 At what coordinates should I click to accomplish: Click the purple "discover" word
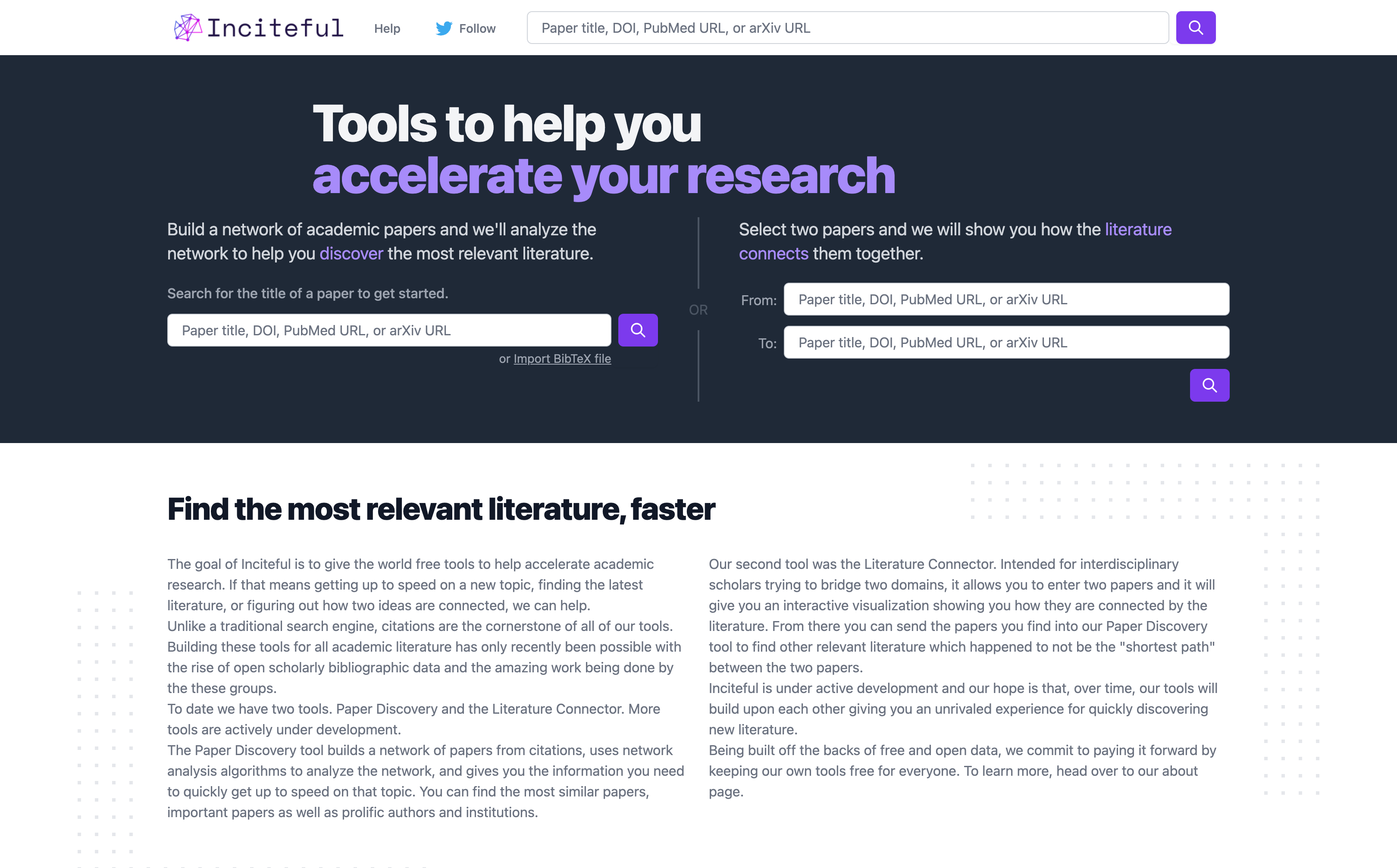(x=351, y=254)
